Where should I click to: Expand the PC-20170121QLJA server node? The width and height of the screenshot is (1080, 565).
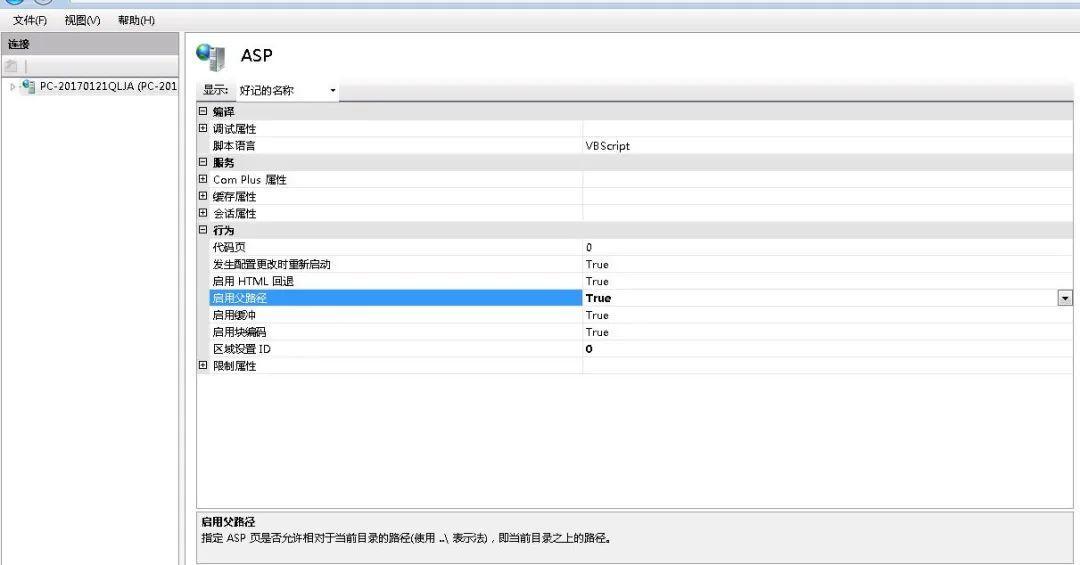12,87
